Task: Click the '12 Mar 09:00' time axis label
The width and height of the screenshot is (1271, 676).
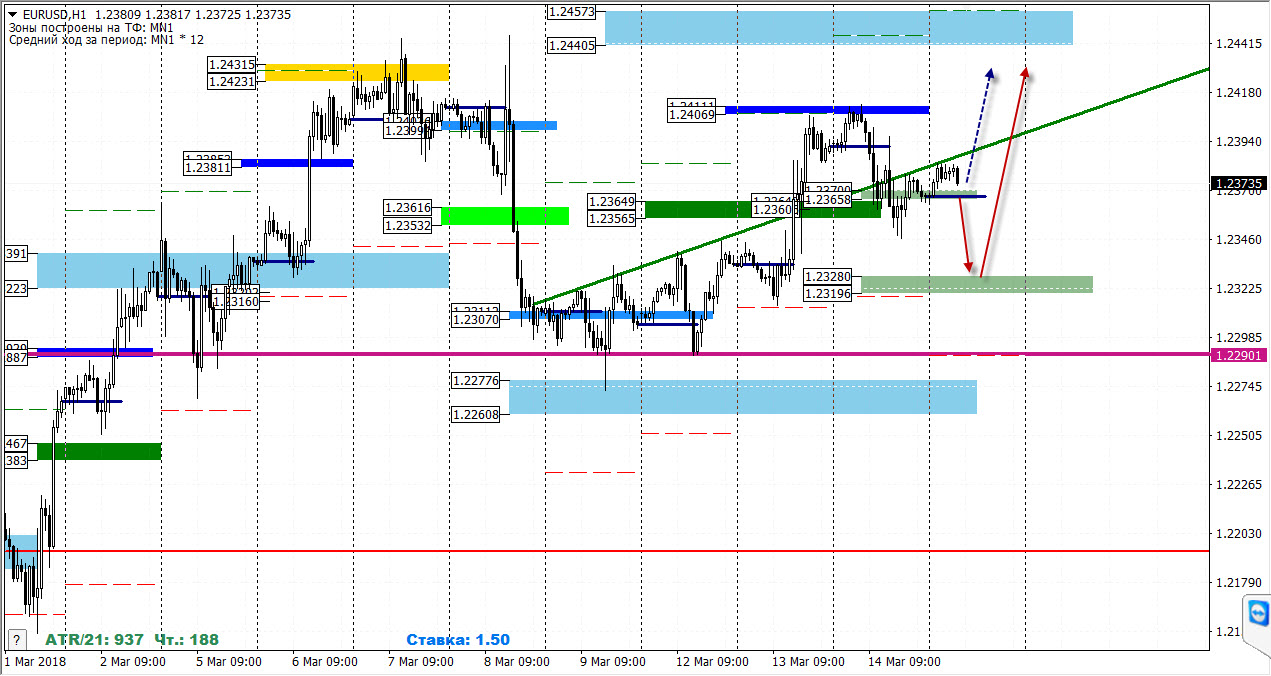Action: coord(711,662)
